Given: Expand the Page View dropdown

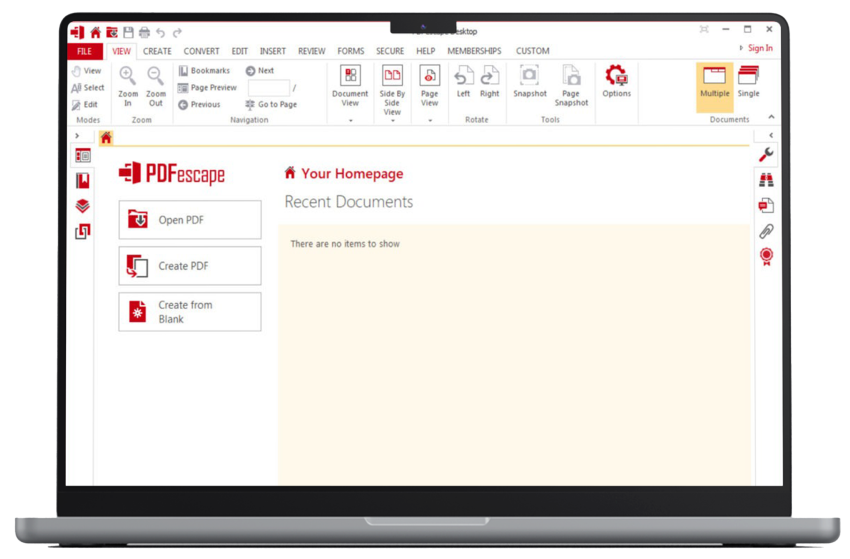Looking at the screenshot, I should tap(429, 120).
